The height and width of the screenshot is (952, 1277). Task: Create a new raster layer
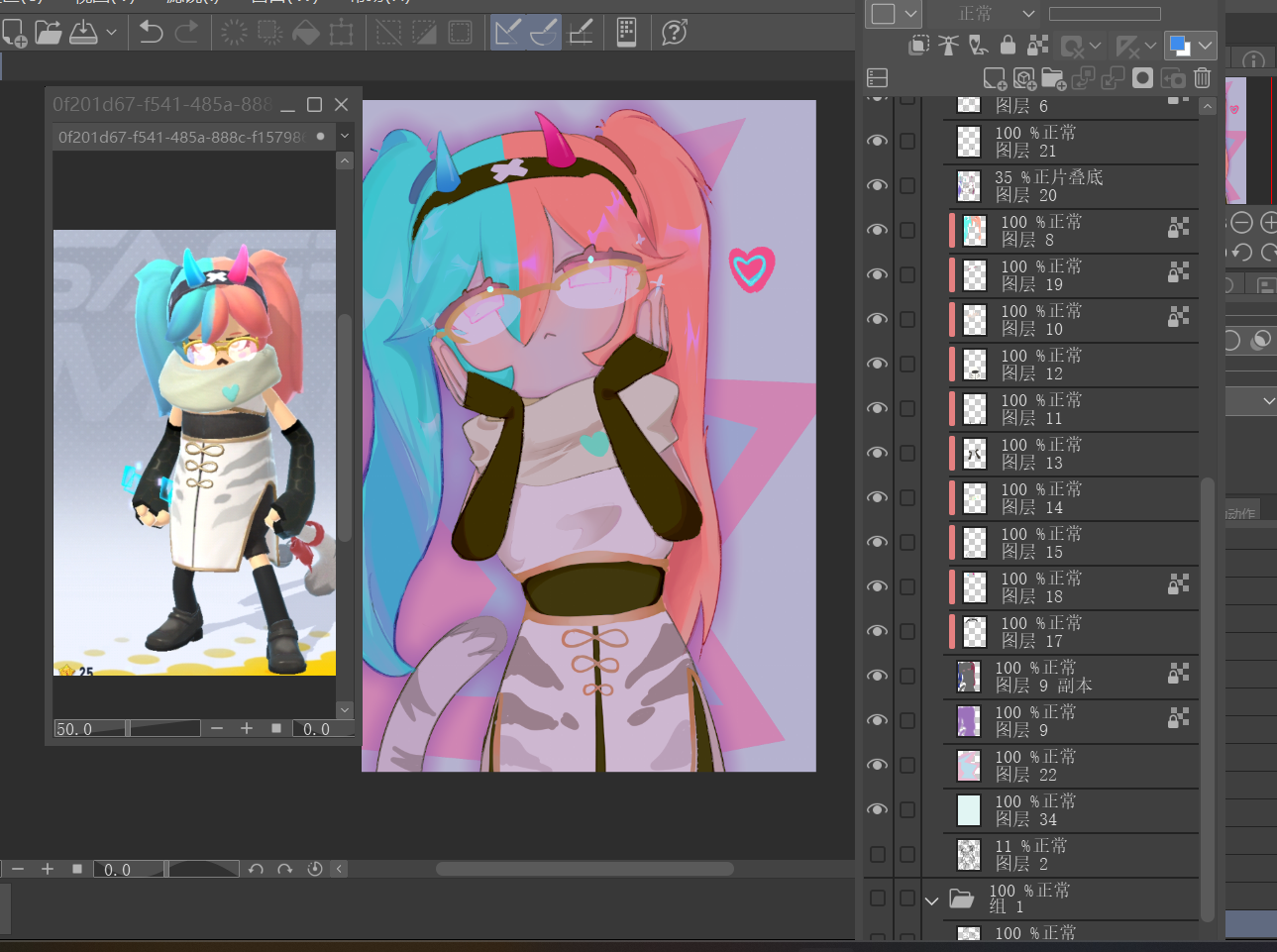click(x=995, y=78)
